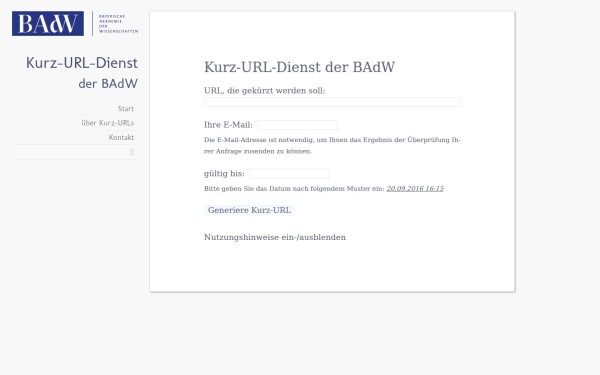The image size is (600, 375).
Task: Open the über Kurz-URLs page
Action: click(108, 123)
